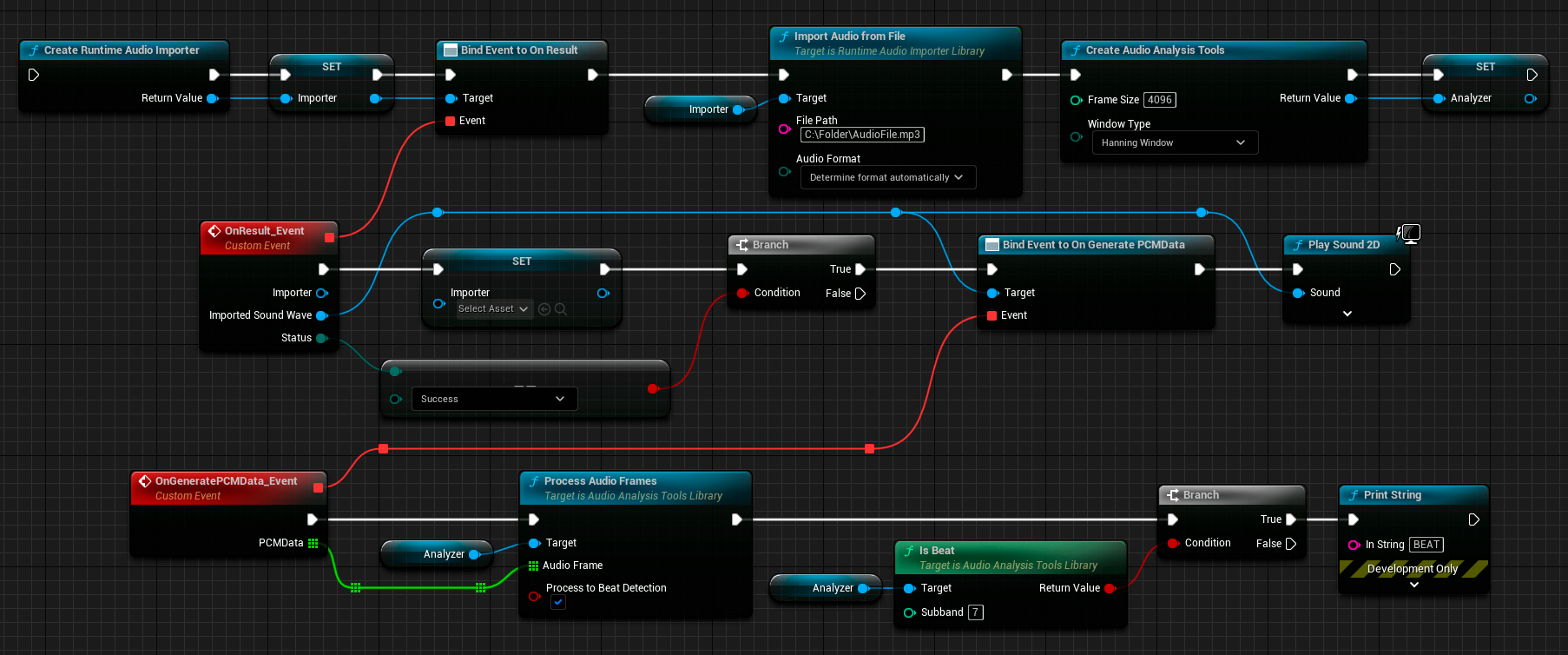1568x655 pixels.
Task: Click the Subband value field on Is Beat
Action: click(976, 612)
